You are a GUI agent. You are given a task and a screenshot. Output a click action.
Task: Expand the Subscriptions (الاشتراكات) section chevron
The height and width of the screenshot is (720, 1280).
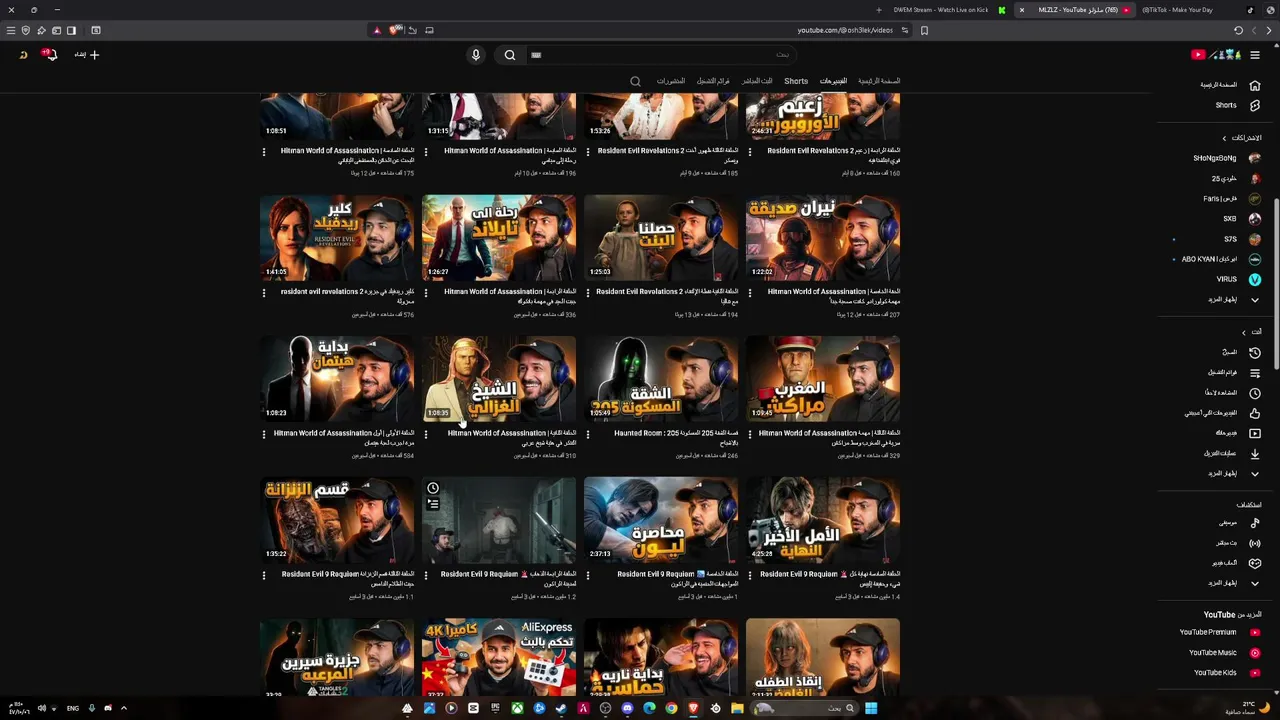1224,138
